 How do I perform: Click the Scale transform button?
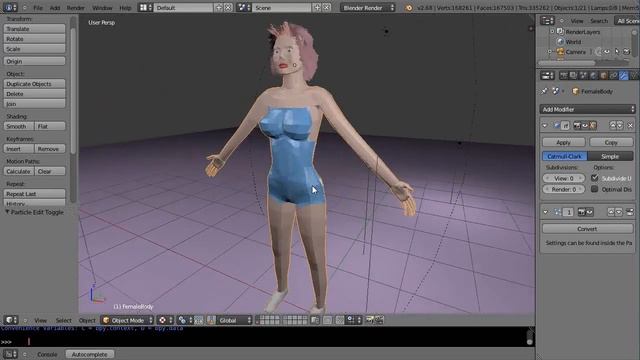pyautogui.click(x=34, y=49)
